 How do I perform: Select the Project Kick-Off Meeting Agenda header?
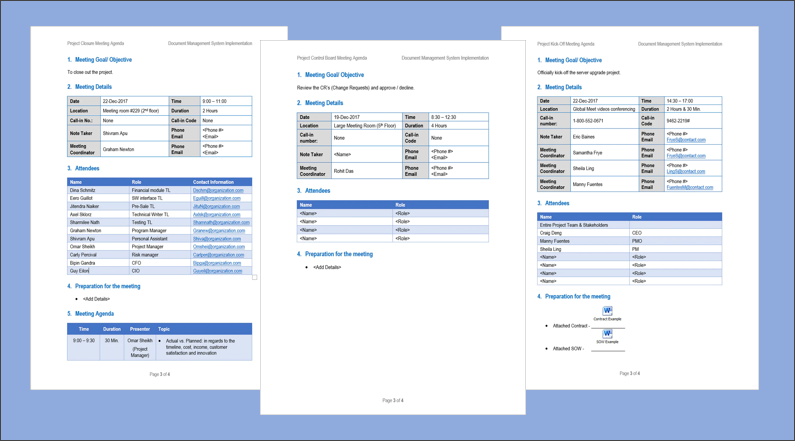click(565, 44)
